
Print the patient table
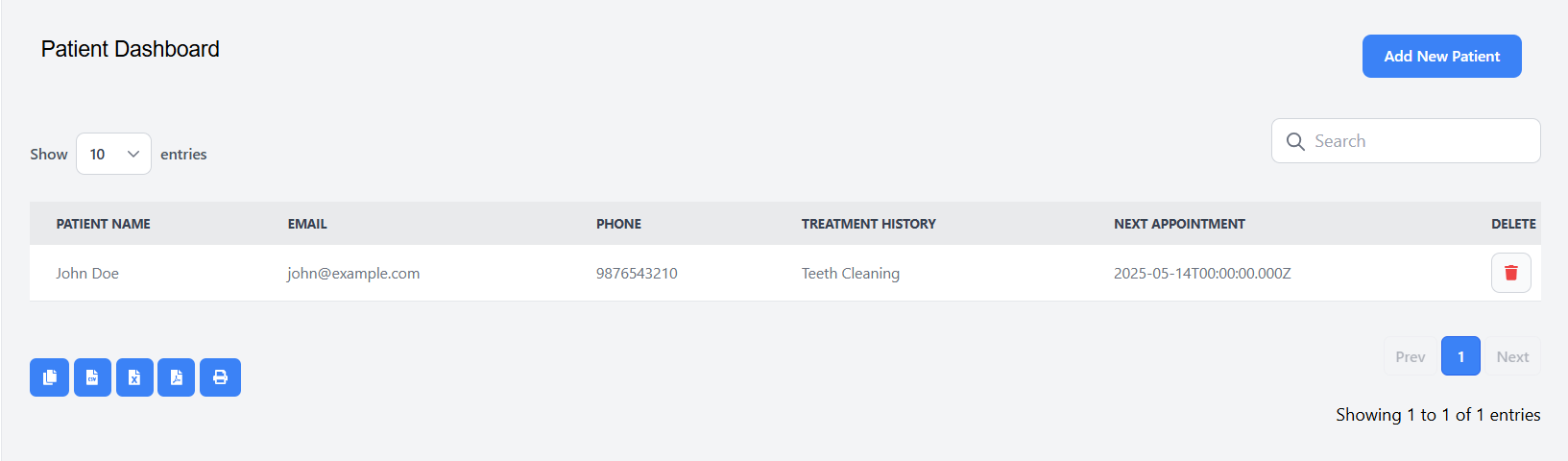tap(220, 377)
